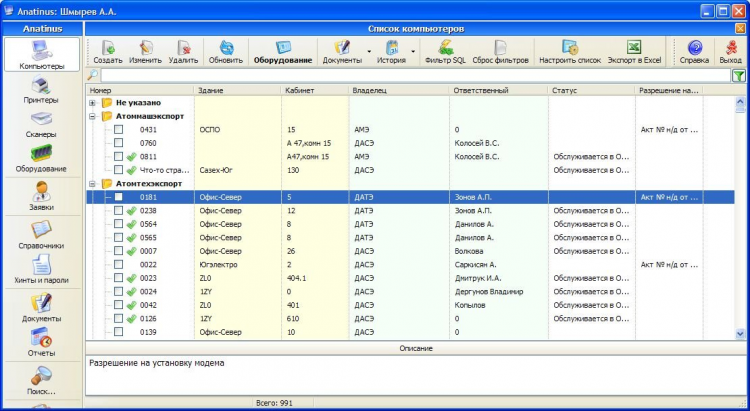Click the Удалить toolbar icon

[183, 48]
